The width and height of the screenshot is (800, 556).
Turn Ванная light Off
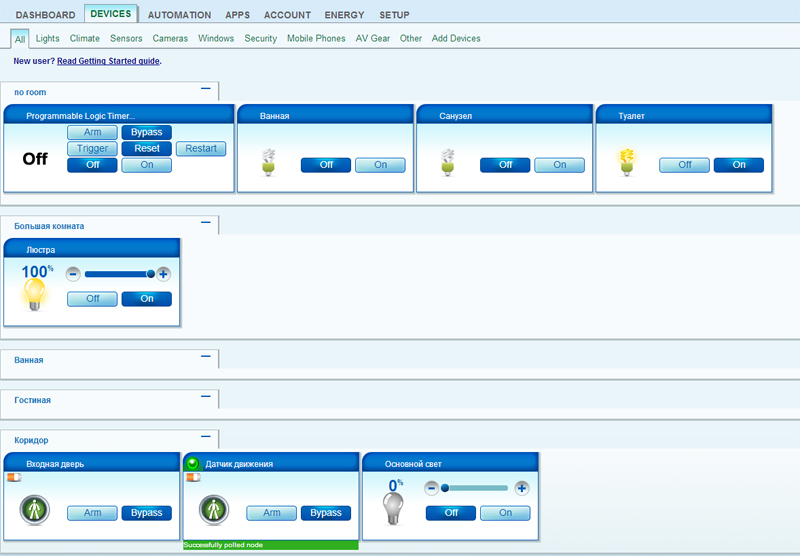click(x=326, y=165)
